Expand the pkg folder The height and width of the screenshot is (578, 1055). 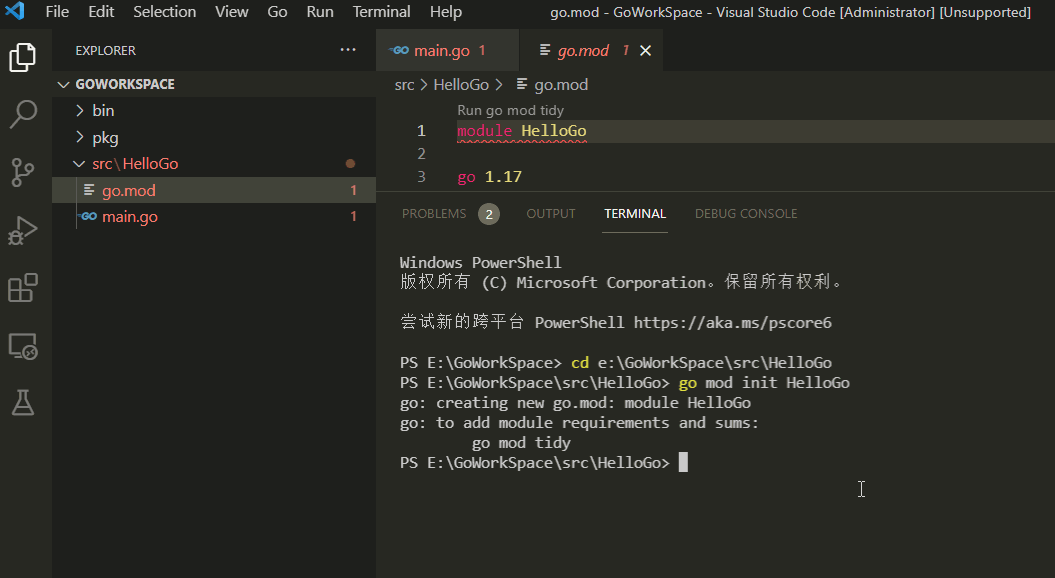[x=80, y=137]
